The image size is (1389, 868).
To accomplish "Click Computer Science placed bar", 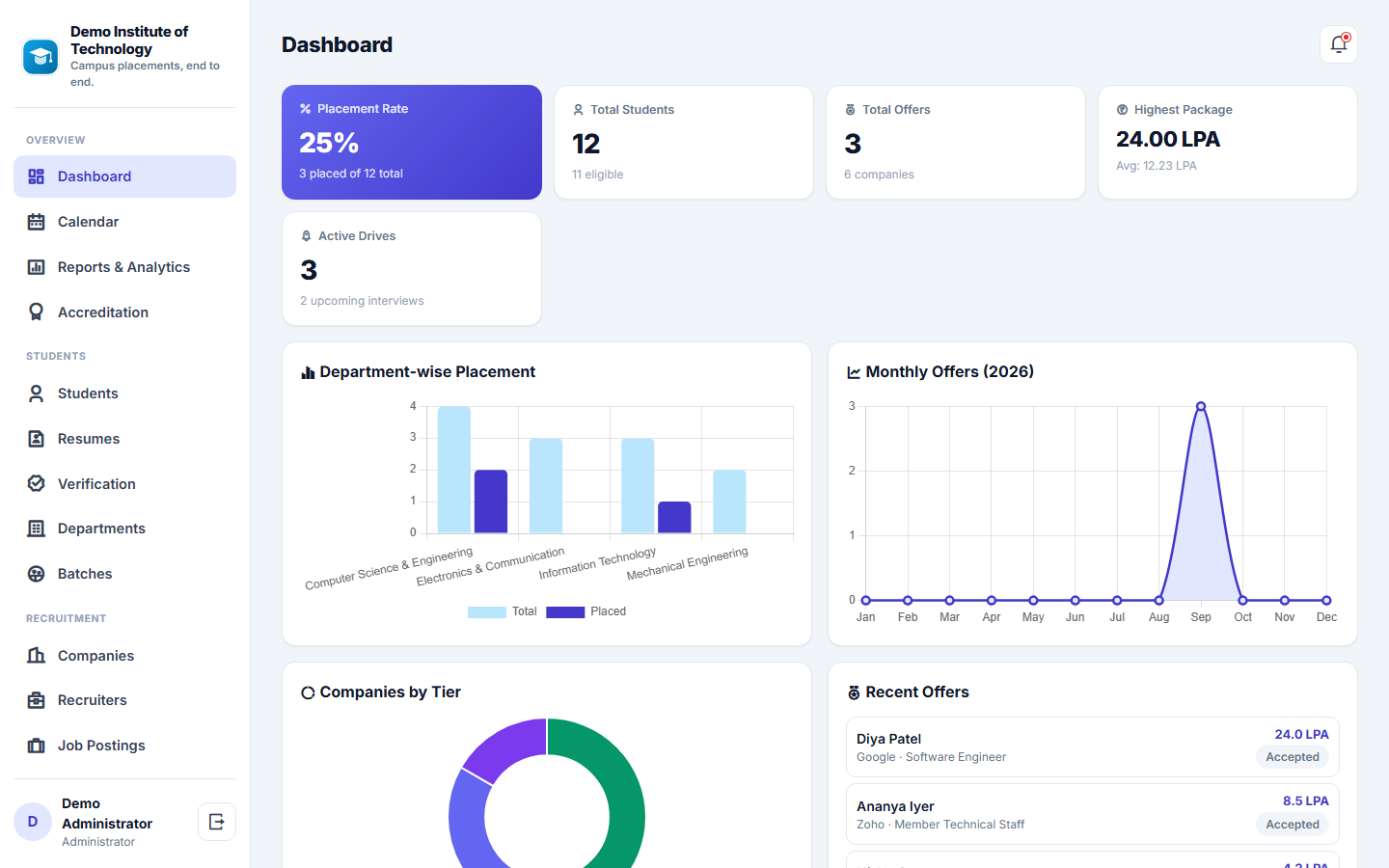I will [491, 502].
